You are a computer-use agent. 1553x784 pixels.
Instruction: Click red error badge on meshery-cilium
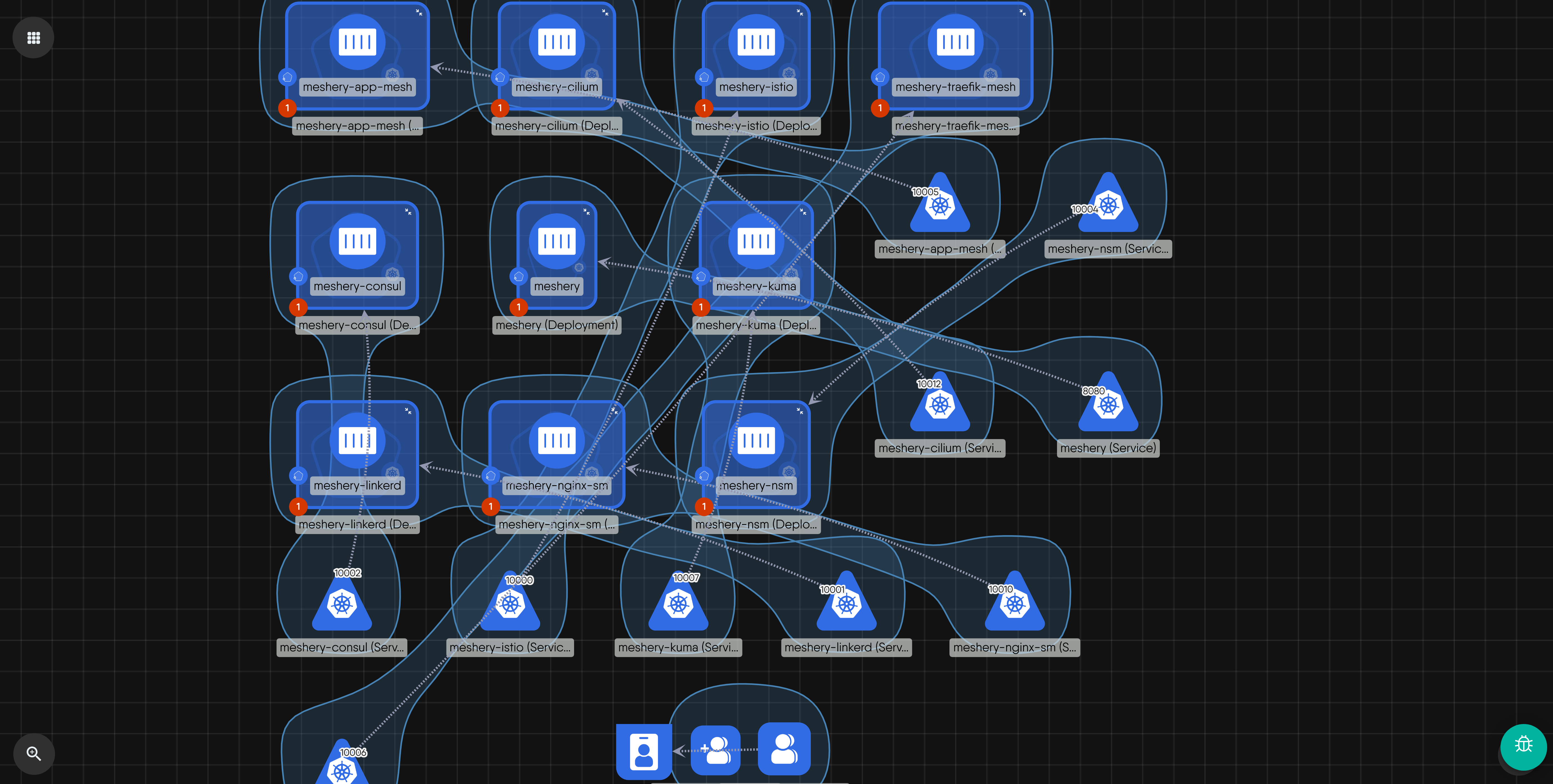tap(500, 108)
